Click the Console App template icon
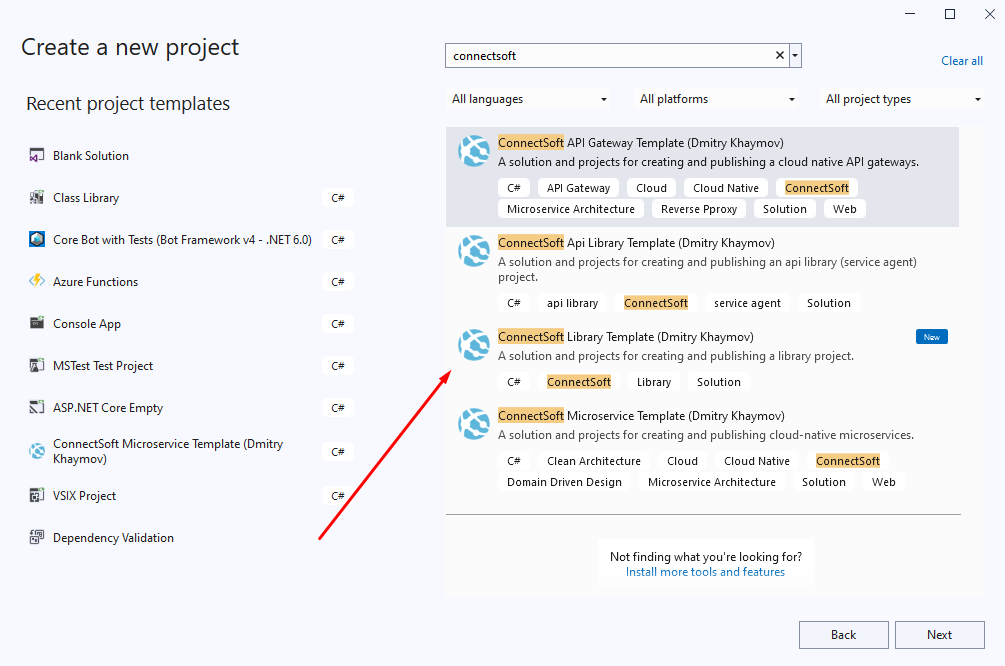 pos(36,323)
